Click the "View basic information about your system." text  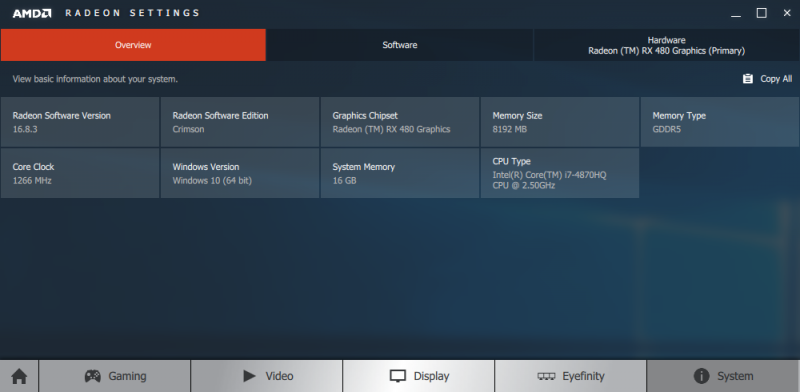95,79
